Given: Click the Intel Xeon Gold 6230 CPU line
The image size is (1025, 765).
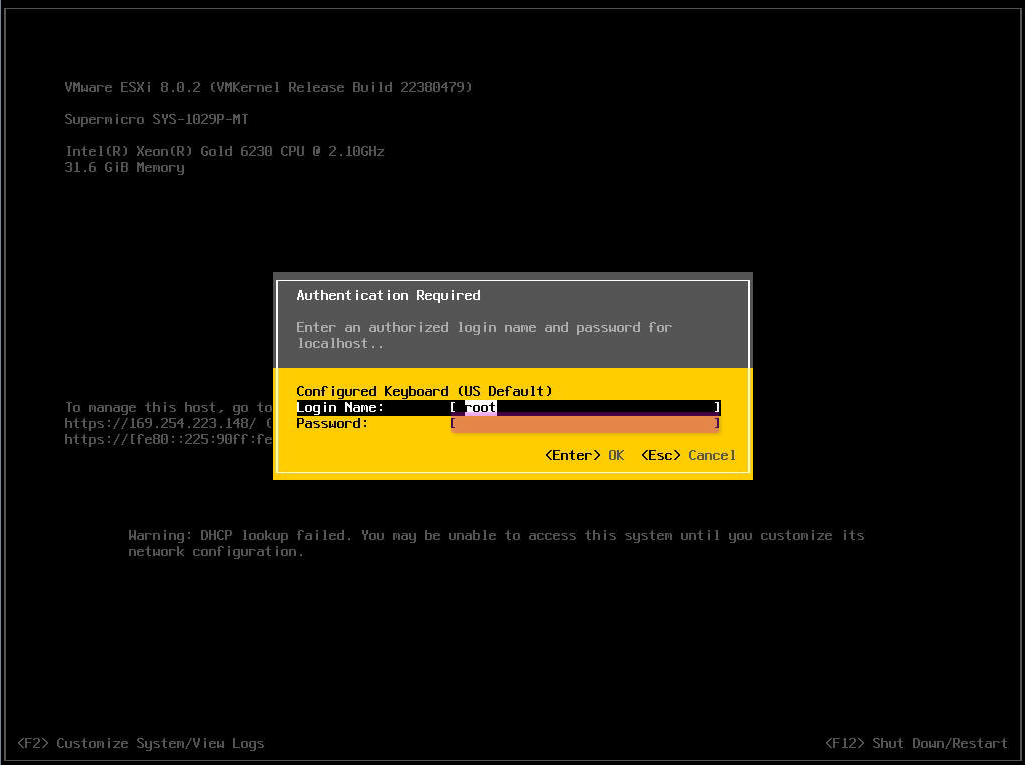Looking at the screenshot, I should 224,151.
